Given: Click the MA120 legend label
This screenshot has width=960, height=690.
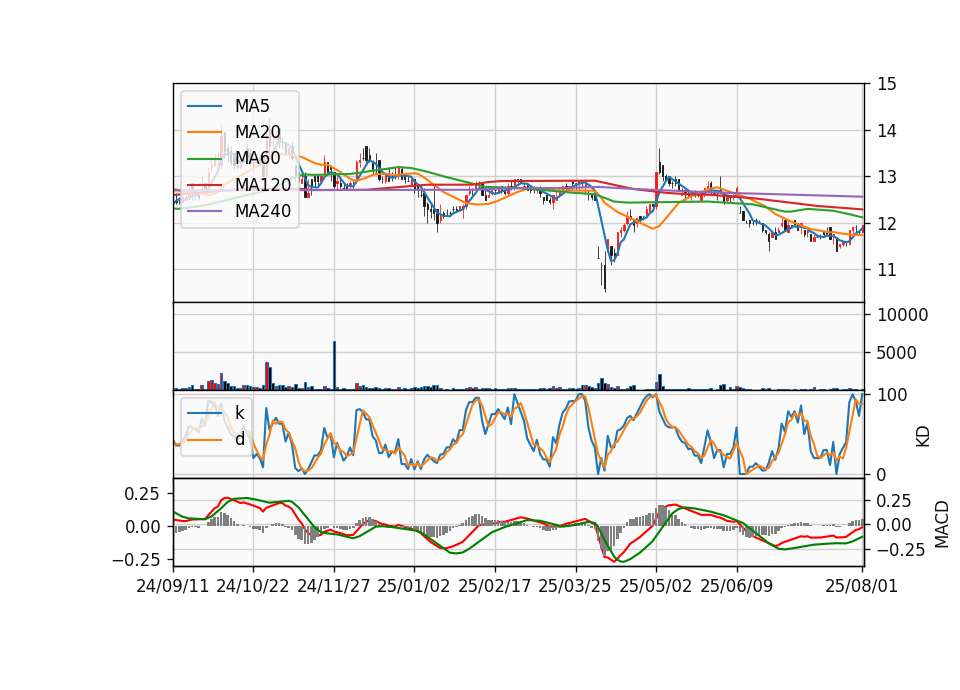Looking at the screenshot, I should [263, 184].
